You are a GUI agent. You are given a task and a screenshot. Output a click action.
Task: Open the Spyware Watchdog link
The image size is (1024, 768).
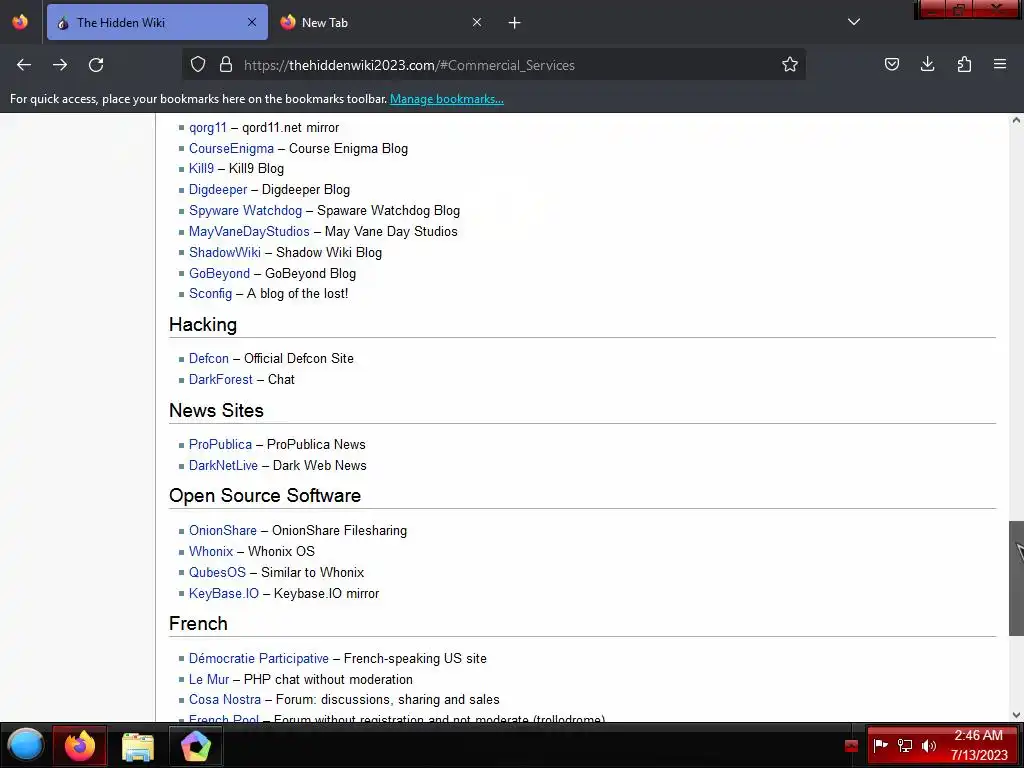coord(246,210)
